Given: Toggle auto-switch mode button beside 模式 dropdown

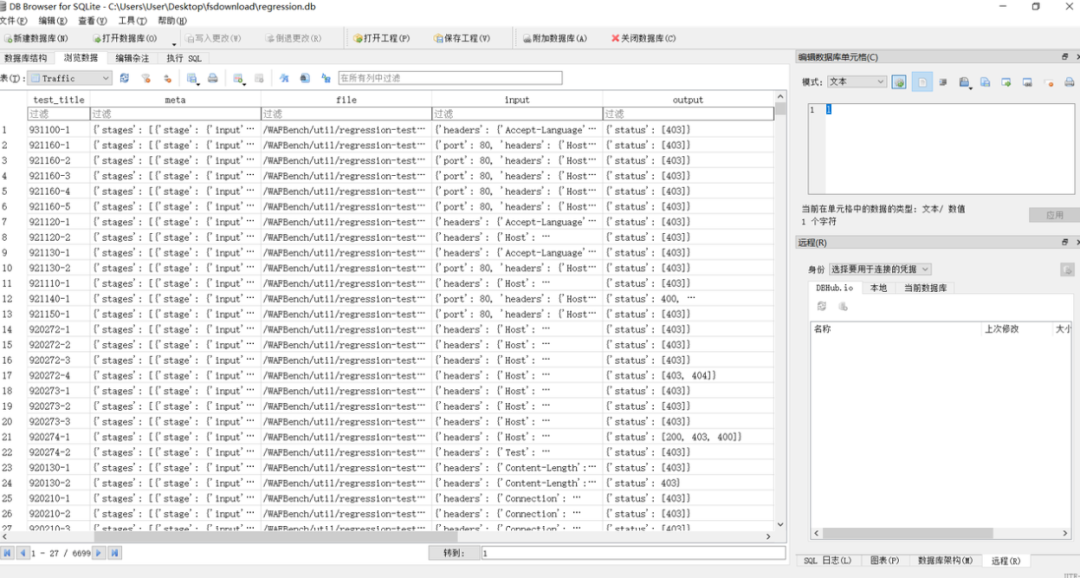Looking at the screenshot, I should 899,82.
